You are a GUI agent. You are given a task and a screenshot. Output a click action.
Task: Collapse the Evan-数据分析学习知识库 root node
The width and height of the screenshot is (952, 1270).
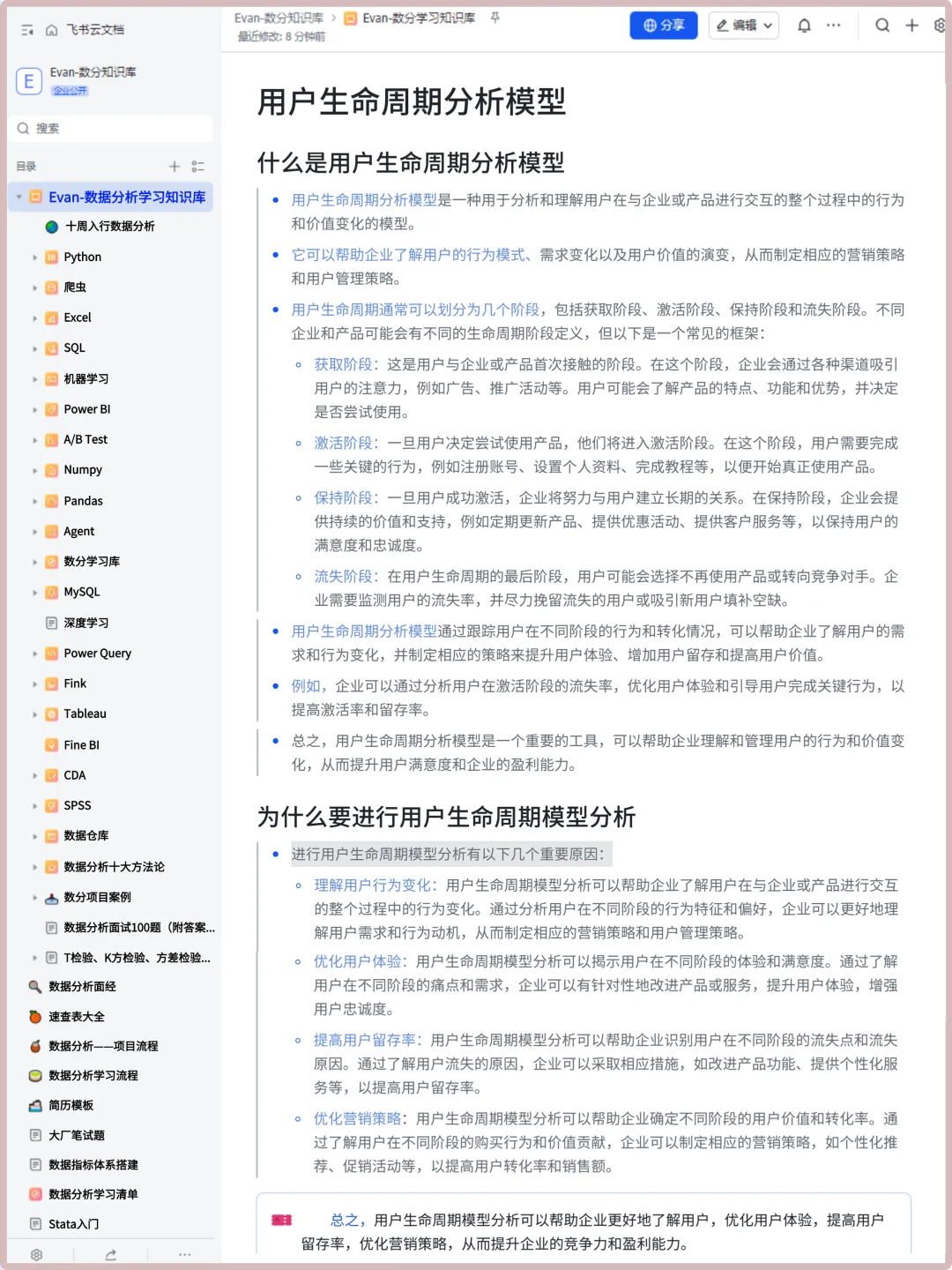click(x=19, y=198)
